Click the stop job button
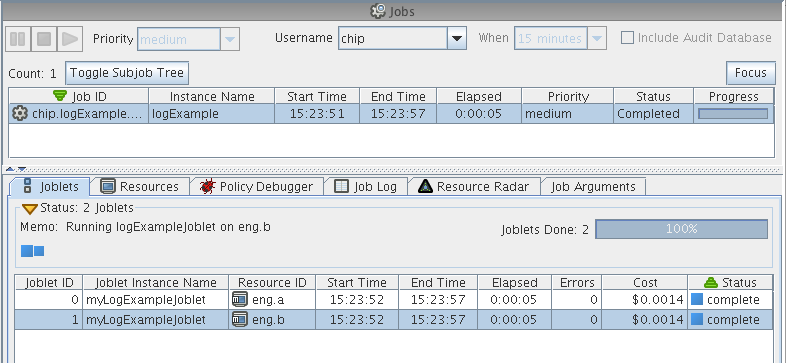The height and width of the screenshot is (363, 786). point(44,39)
